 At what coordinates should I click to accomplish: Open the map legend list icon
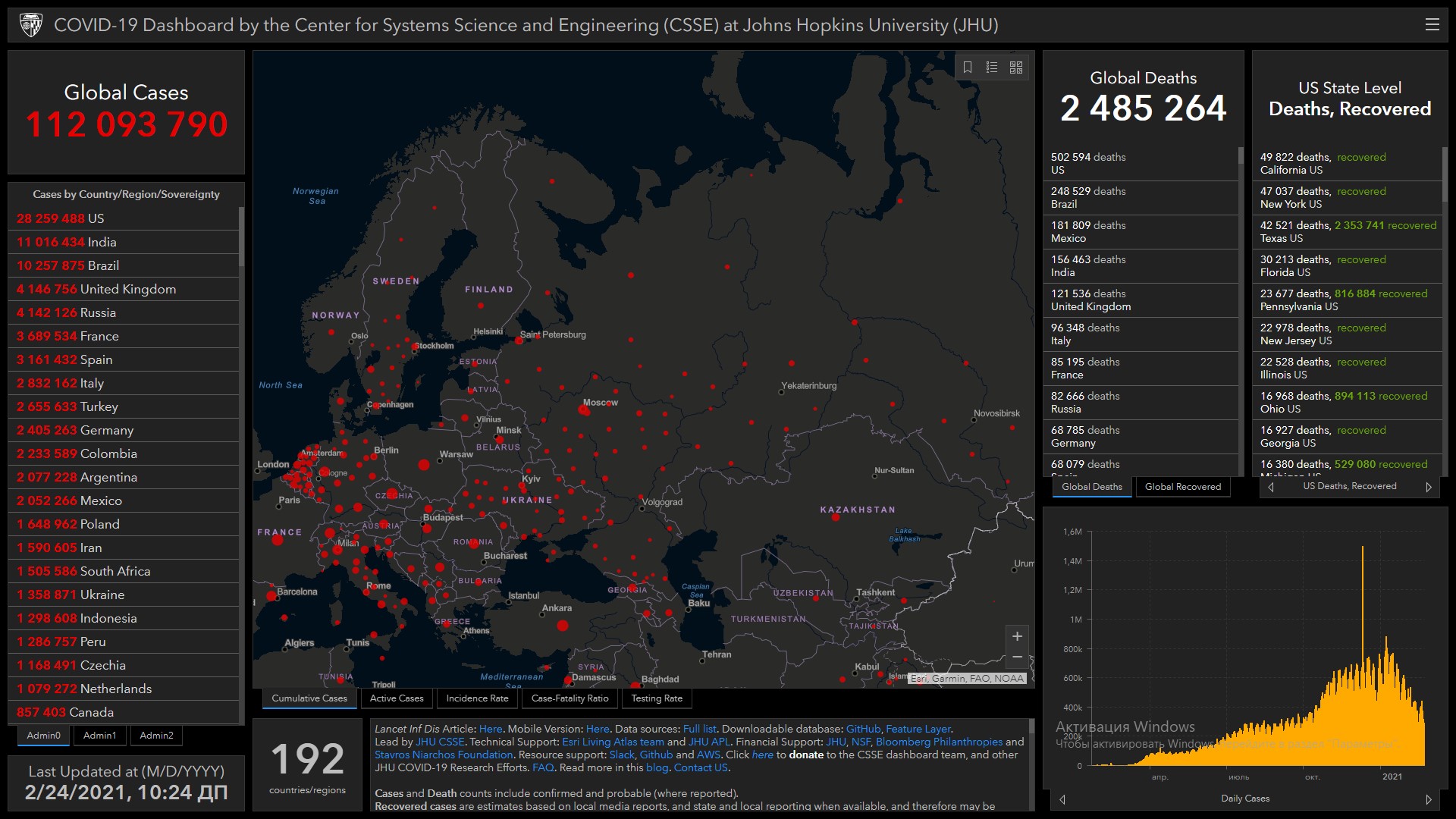991,67
